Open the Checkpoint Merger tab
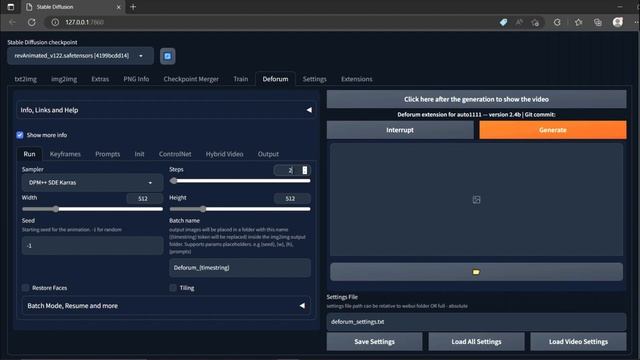 (x=191, y=79)
